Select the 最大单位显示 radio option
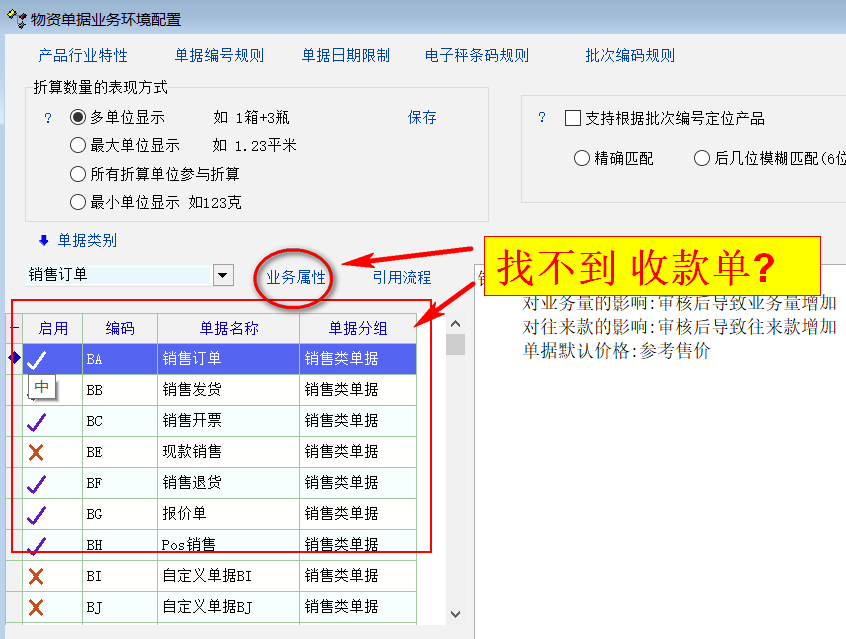This screenshot has height=639, width=846. (x=78, y=146)
